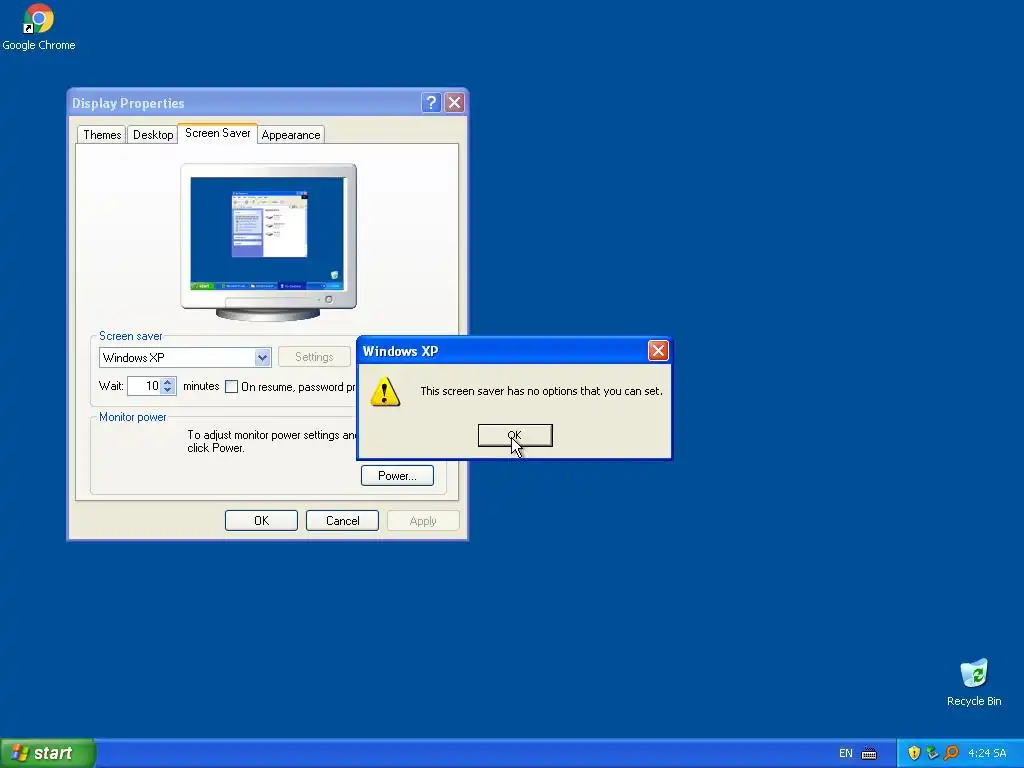Click the security shield tray icon
1024x768 pixels.
pyautogui.click(x=914, y=753)
